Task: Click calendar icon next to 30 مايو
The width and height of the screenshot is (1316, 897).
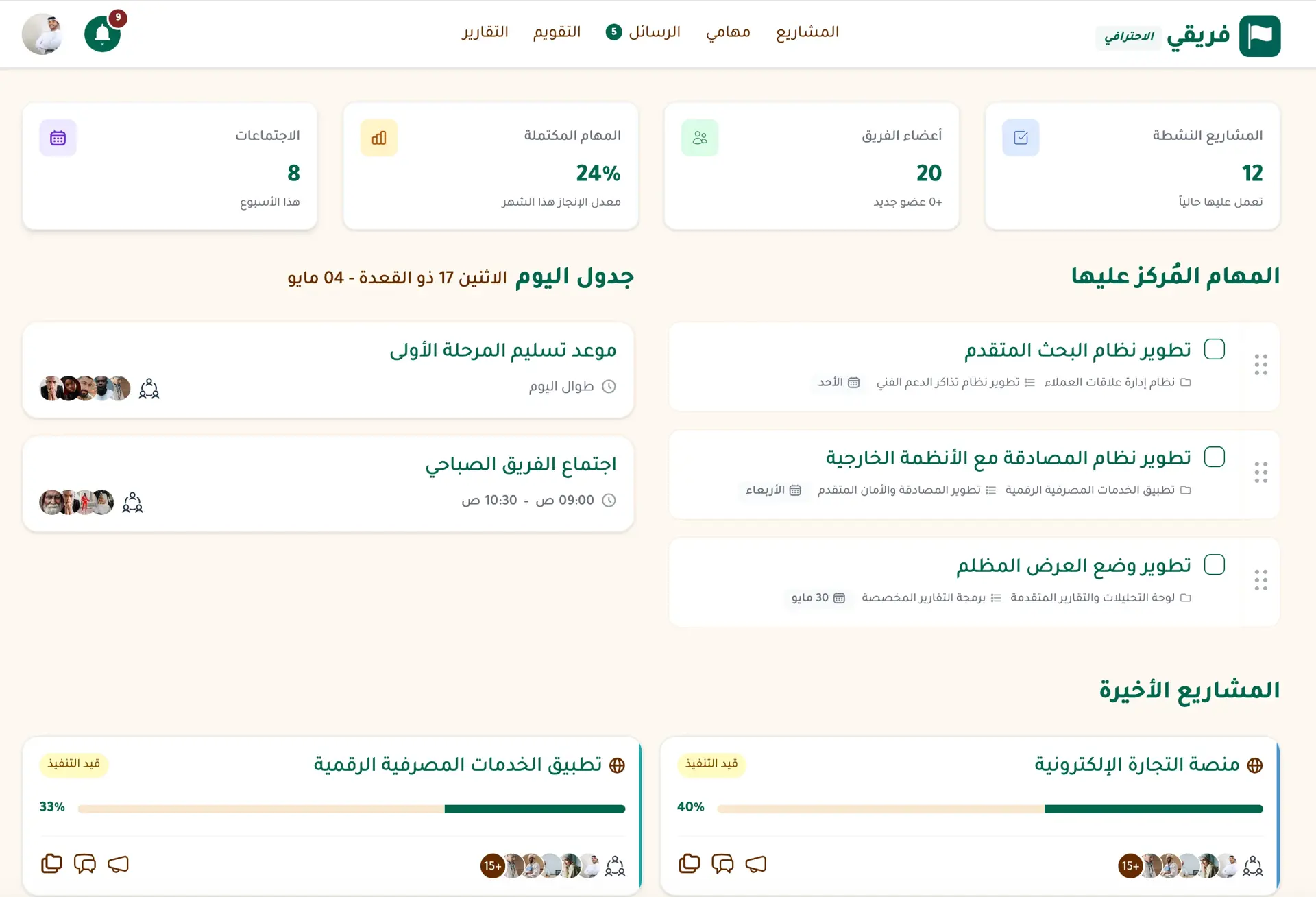Action: point(839,597)
